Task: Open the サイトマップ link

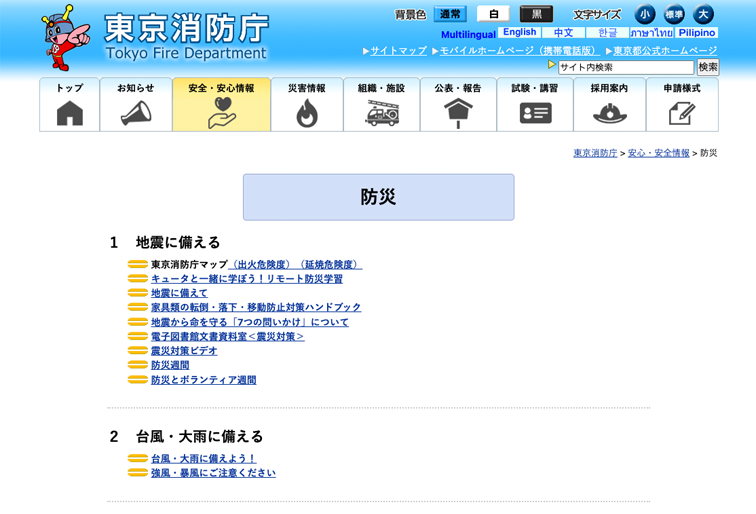Action: pos(398,50)
